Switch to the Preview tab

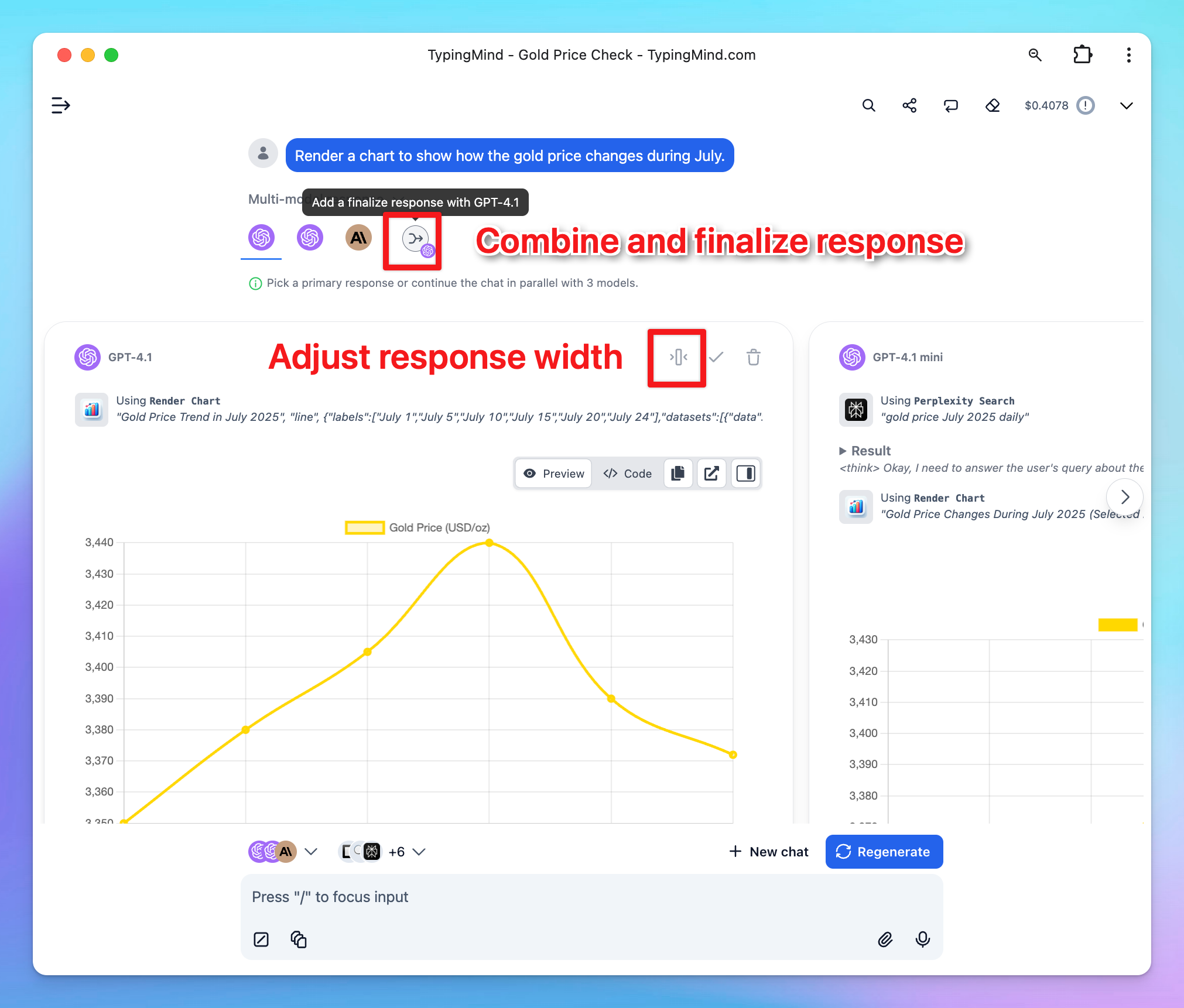click(x=554, y=474)
